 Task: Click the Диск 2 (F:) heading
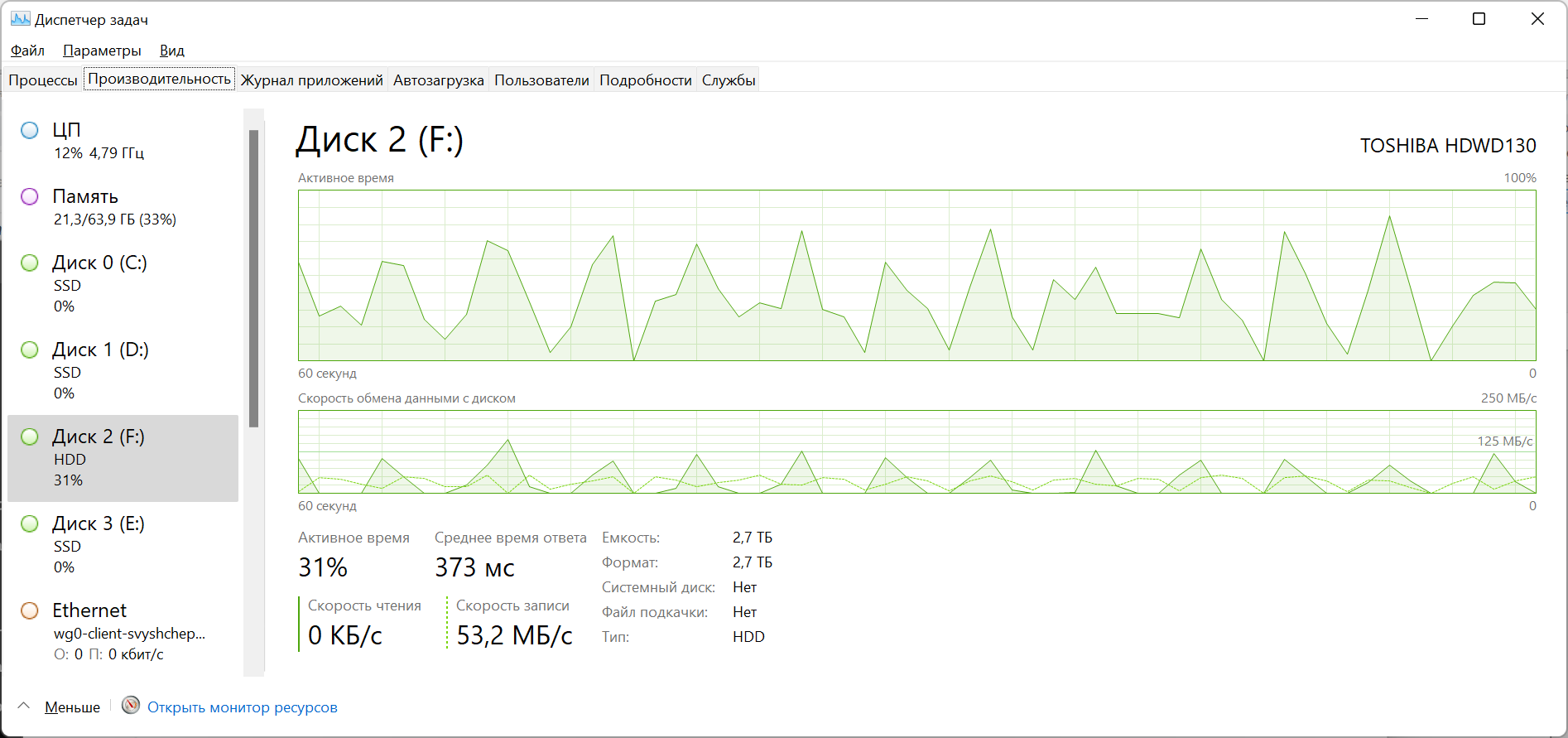(379, 140)
